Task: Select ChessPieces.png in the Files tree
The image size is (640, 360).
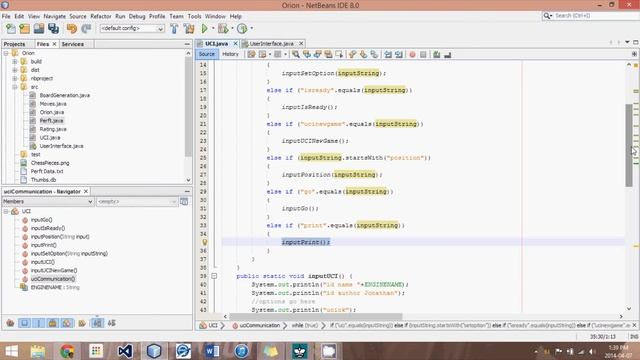Action: pyautogui.click(x=50, y=163)
